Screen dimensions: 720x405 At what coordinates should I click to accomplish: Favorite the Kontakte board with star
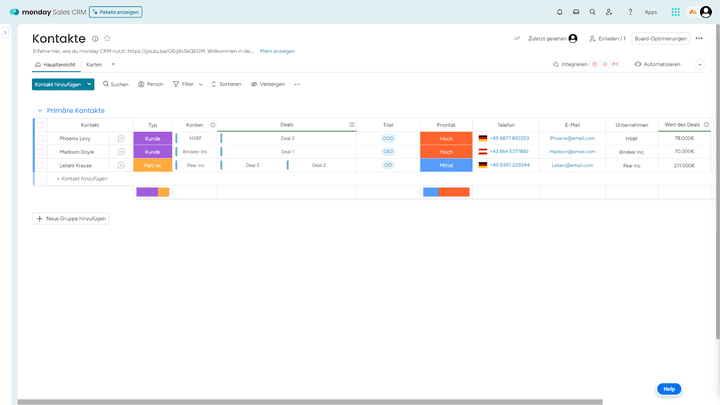[x=107, y=38]
